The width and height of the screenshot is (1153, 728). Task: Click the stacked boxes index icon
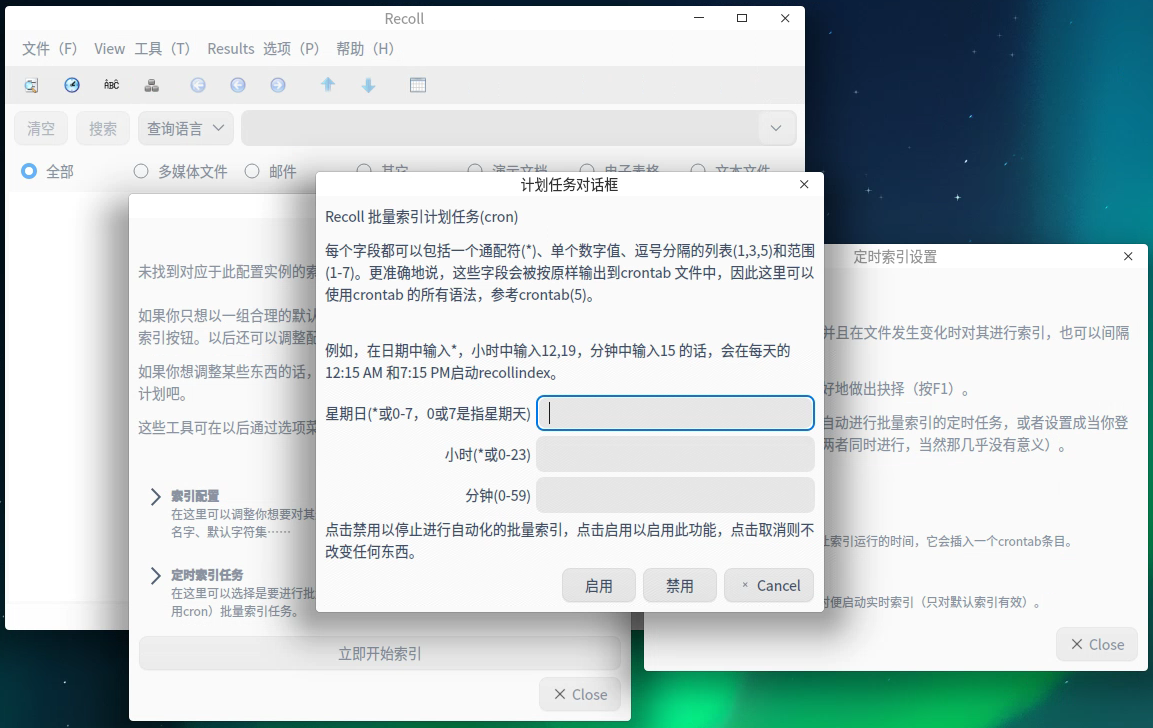pyautogui.click(x=151, y=85)
